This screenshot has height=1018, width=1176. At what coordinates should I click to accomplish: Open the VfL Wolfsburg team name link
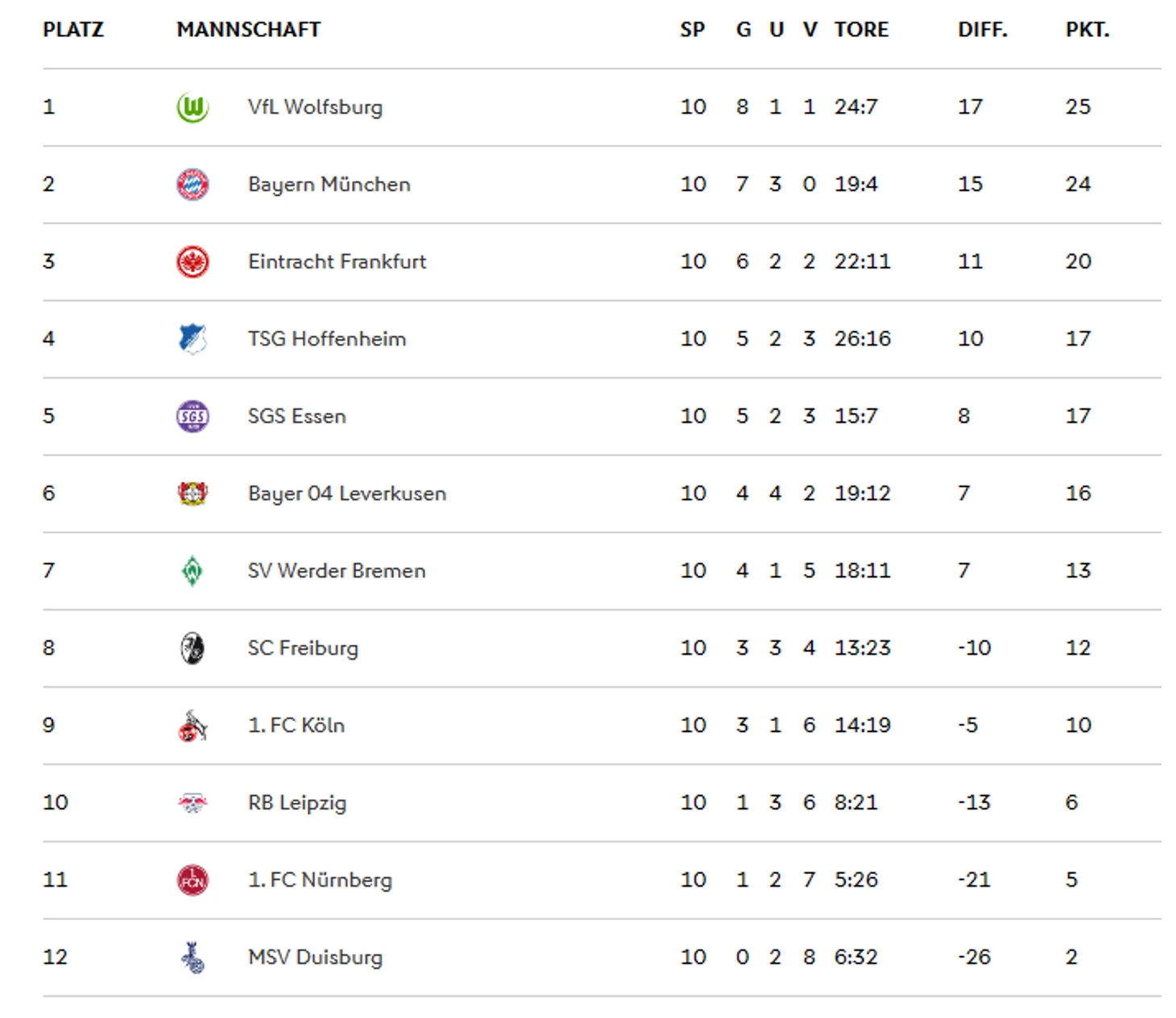pos(315,107)
